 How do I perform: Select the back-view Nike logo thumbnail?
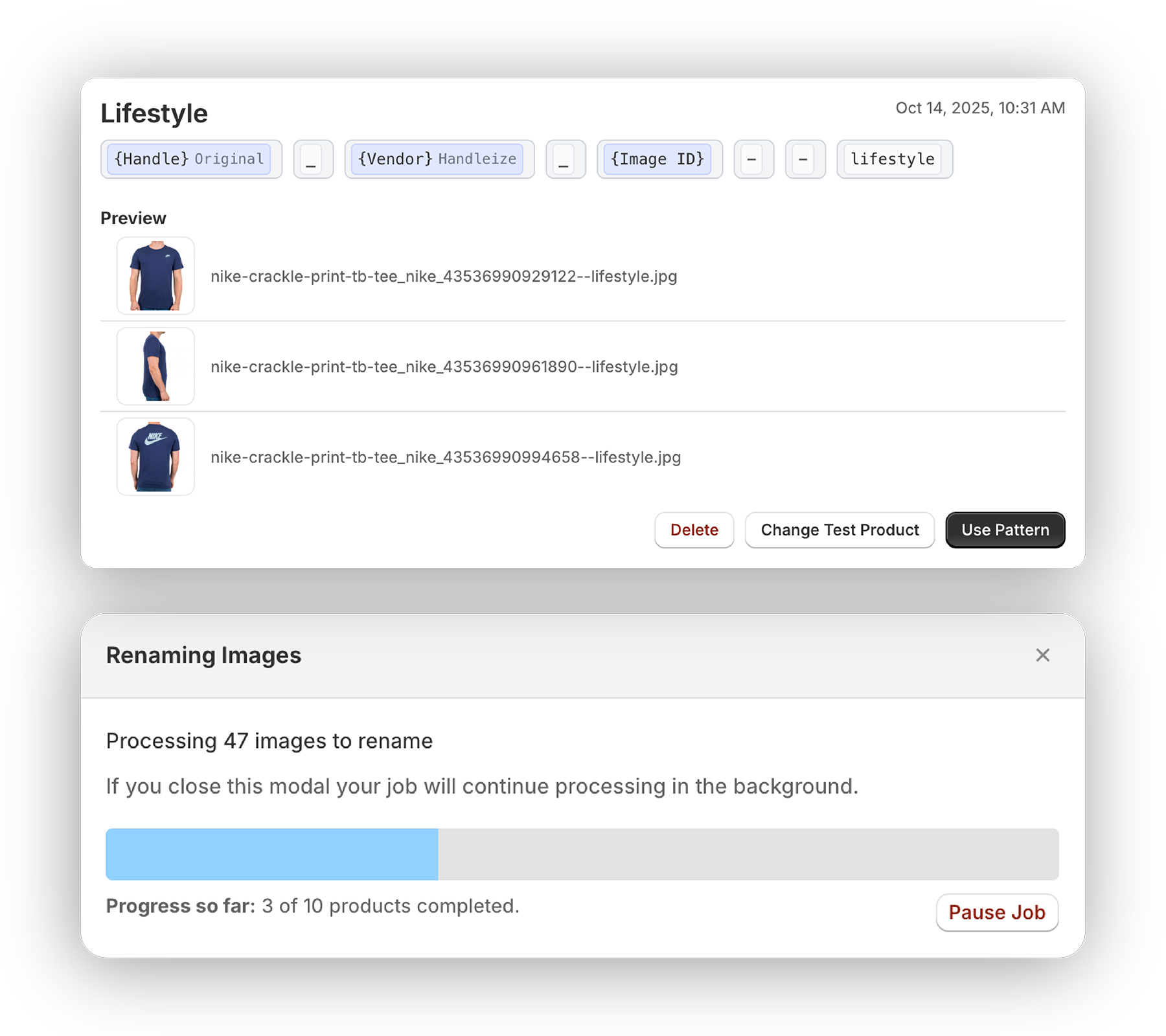click(x=155, y=457)
